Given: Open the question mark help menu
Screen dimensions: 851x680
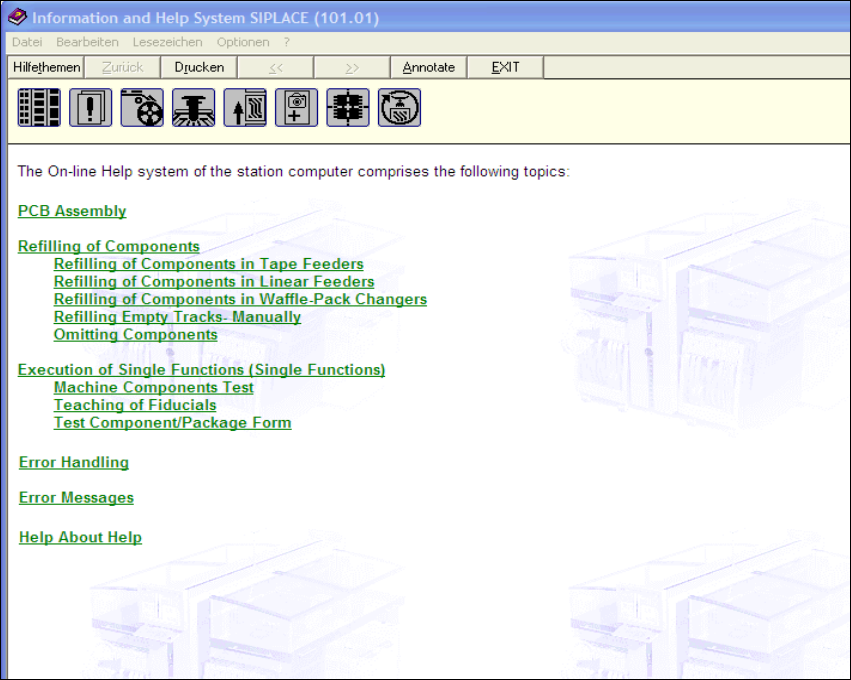Looking at the screenshot, I should tap(287, 42).
